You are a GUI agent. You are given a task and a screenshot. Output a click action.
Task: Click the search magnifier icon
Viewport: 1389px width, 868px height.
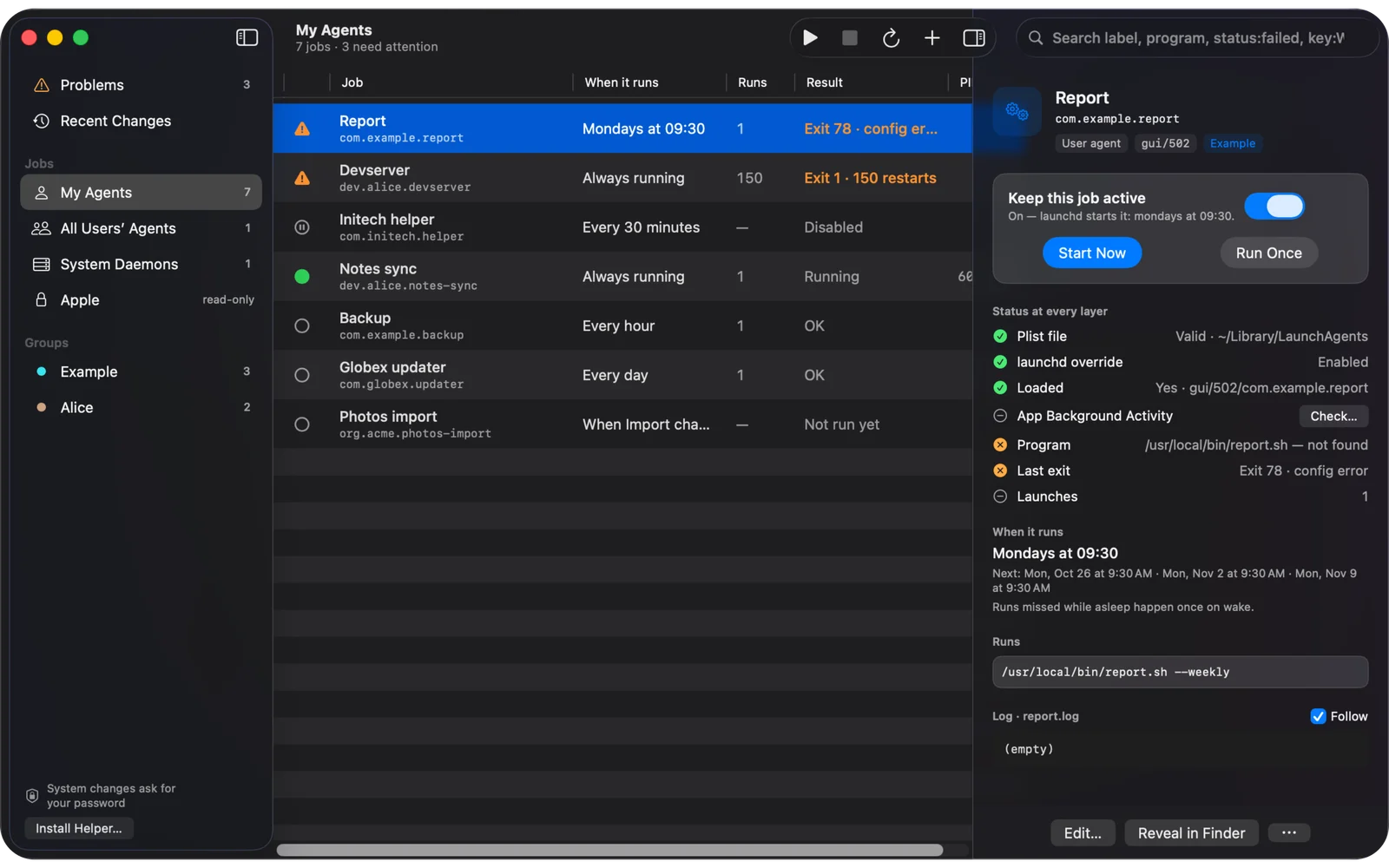[x=1036, y=38]
